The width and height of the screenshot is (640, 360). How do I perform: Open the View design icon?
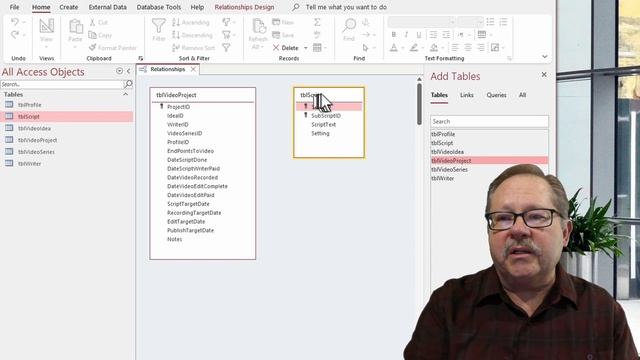tap(47, 27)
